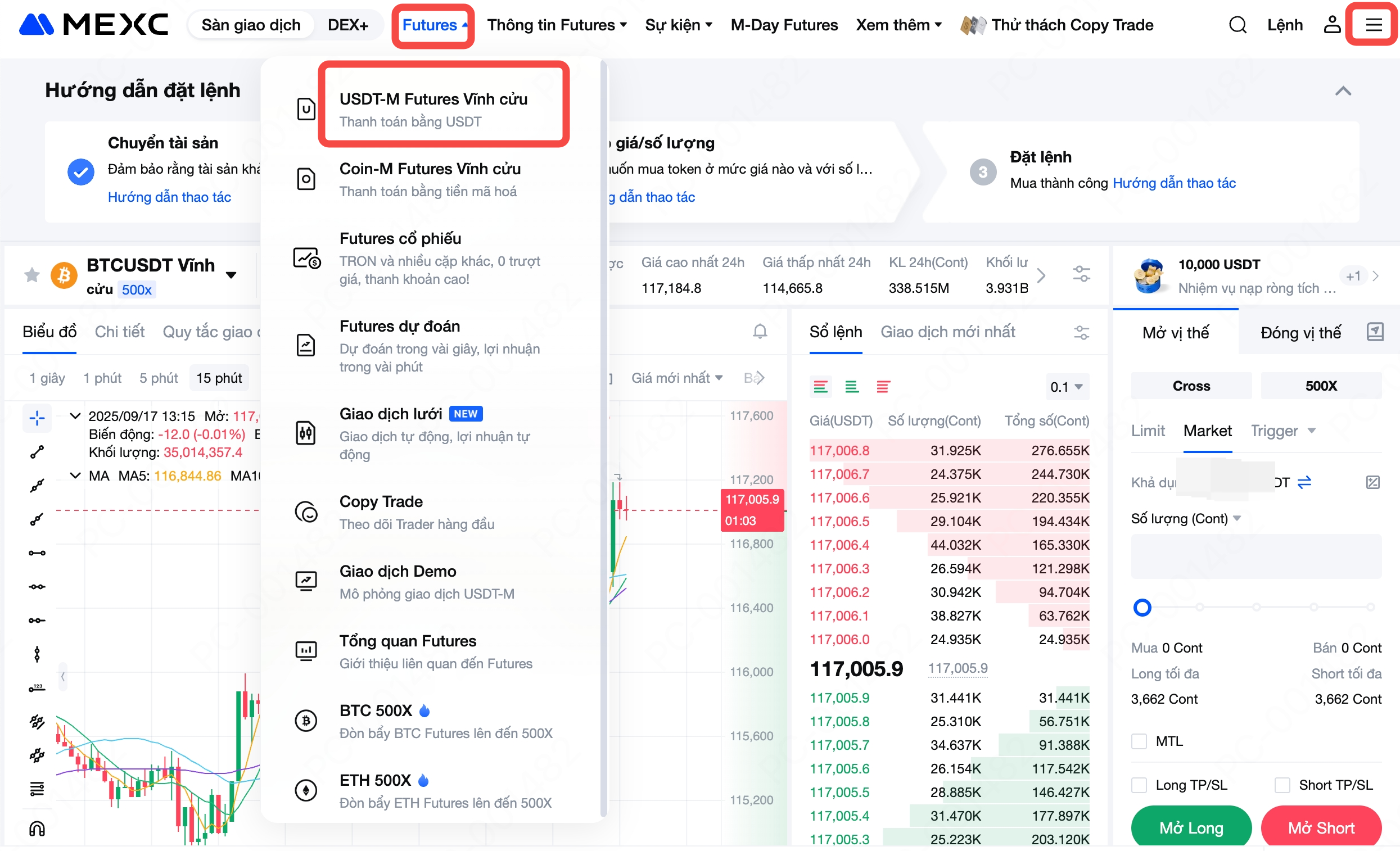
Task: Click the transfer arrows icon beside available balance
Action: coord(1304,482)
